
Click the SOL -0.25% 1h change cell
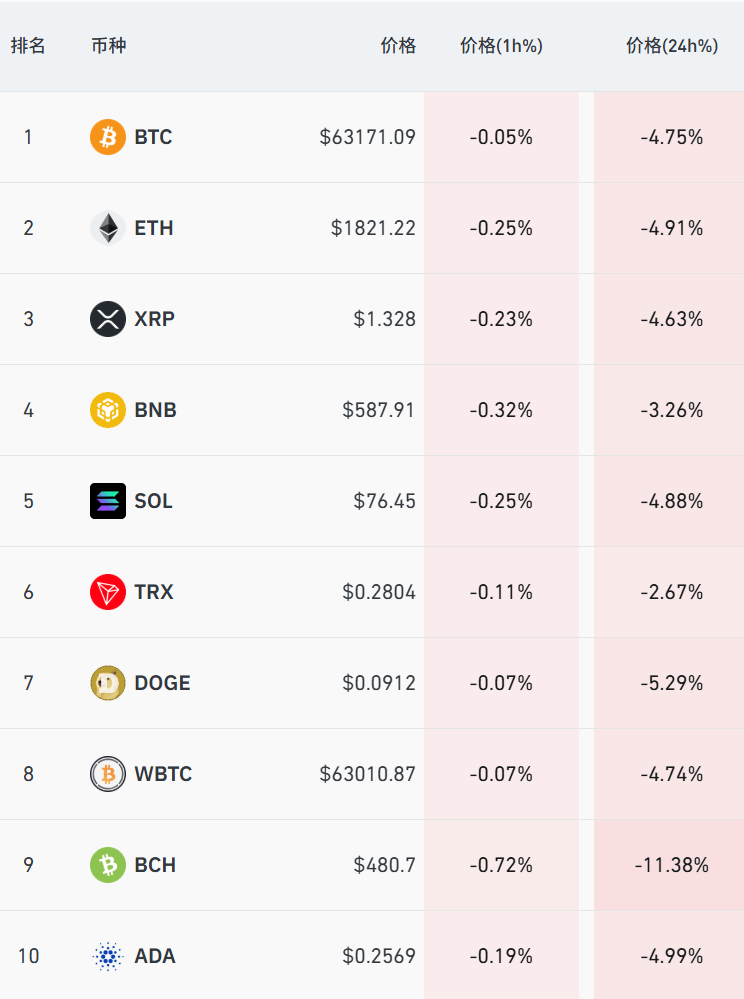(x=501, y=501)
